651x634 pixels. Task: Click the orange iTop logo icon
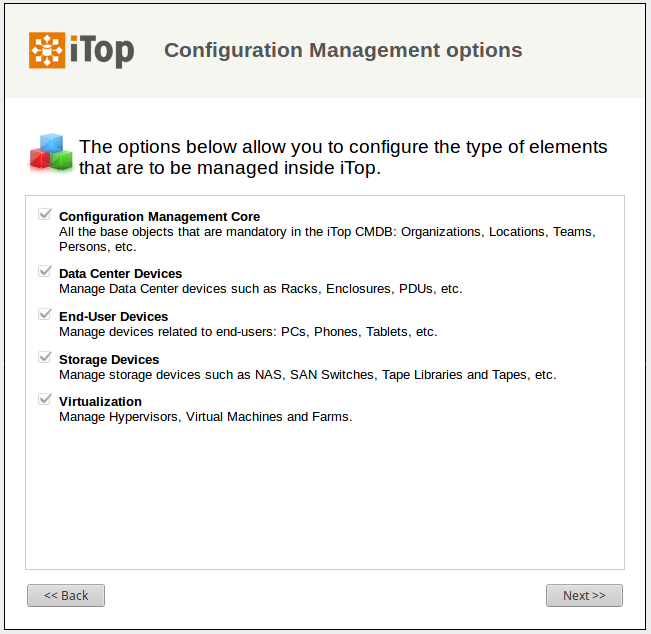(48, 50)
